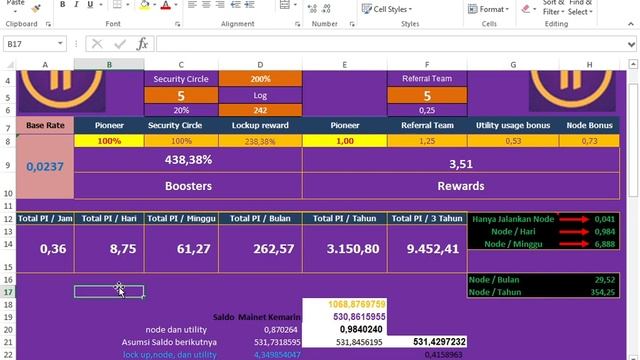The image size is (640, 360).
Task: Click the Merge & Center icon
Action: tap(285, 4)
